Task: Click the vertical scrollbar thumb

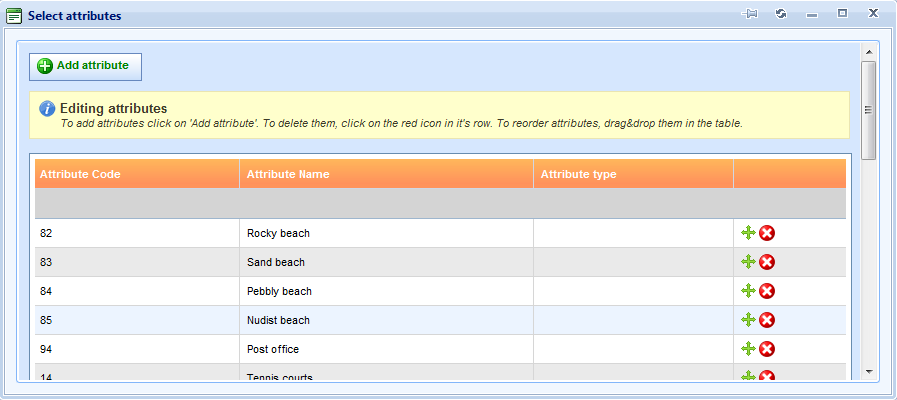Action: (868, 110)
